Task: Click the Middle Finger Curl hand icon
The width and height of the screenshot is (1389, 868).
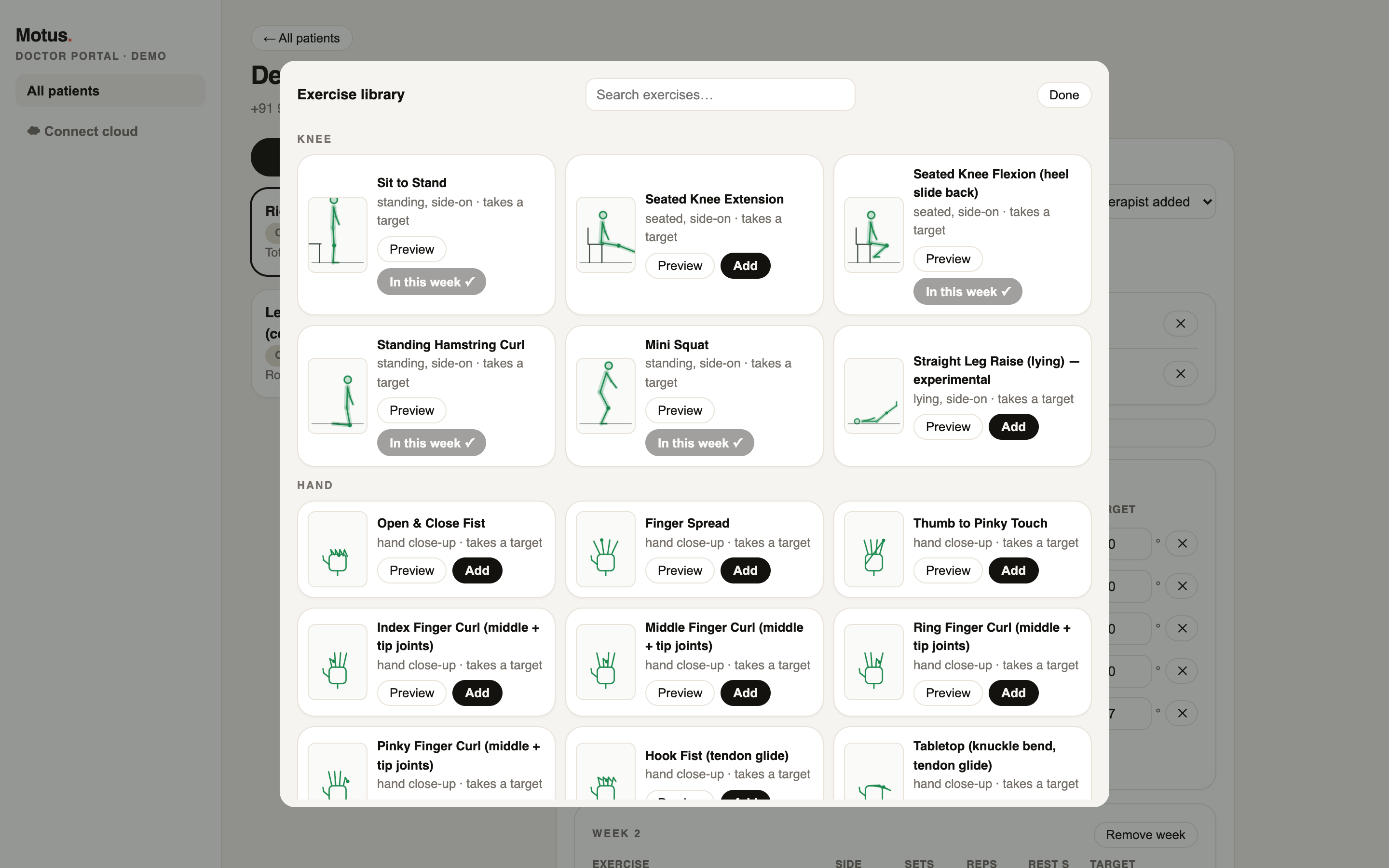Action: click(x=606, y=662)
